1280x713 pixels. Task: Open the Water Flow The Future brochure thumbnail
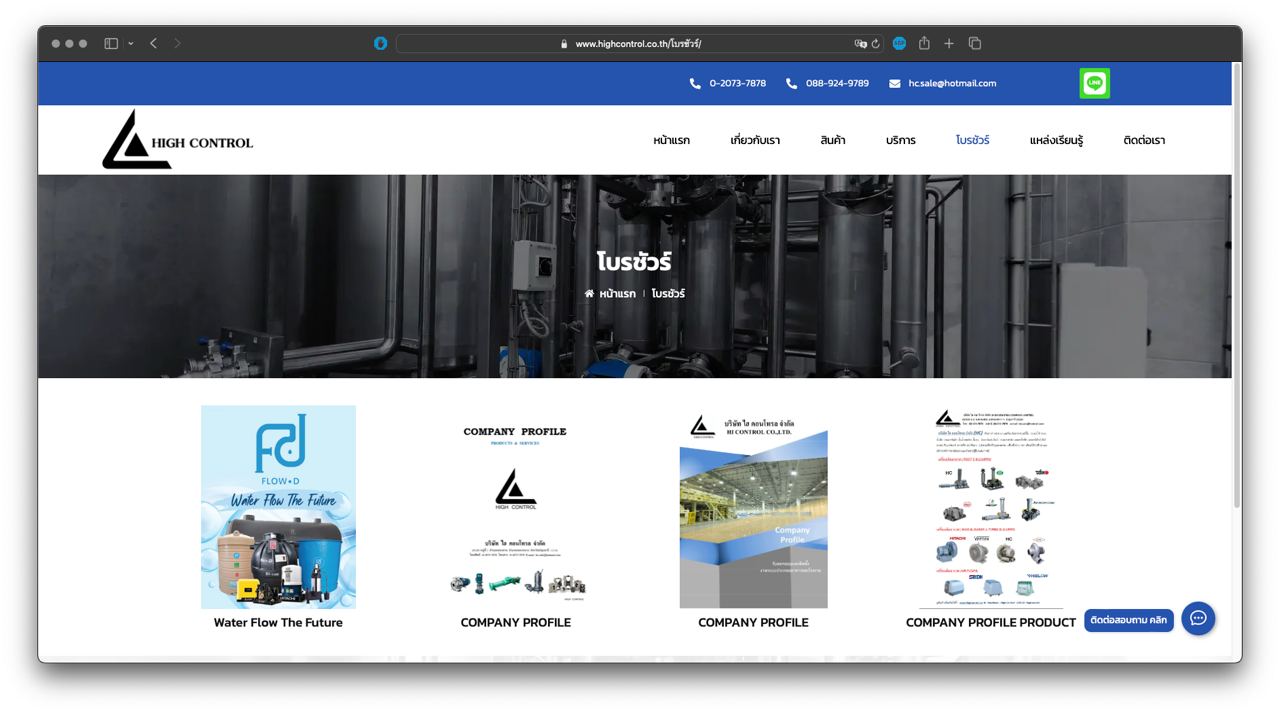click(x=278, y=507)
